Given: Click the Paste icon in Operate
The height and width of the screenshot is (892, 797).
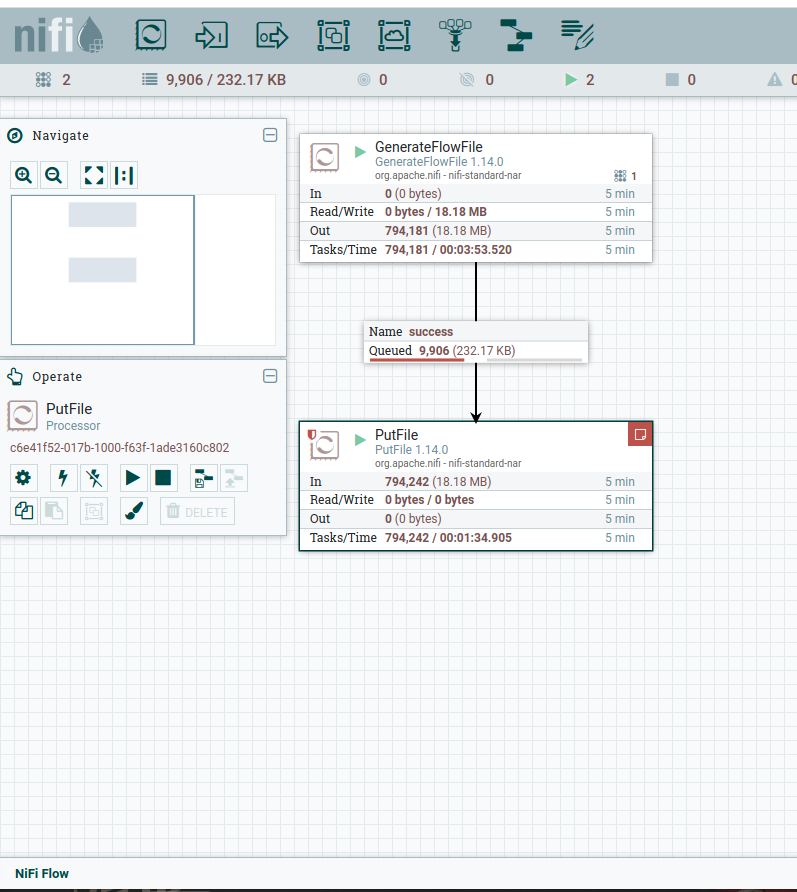Looking at the screenshot, I should click(53, 511).
